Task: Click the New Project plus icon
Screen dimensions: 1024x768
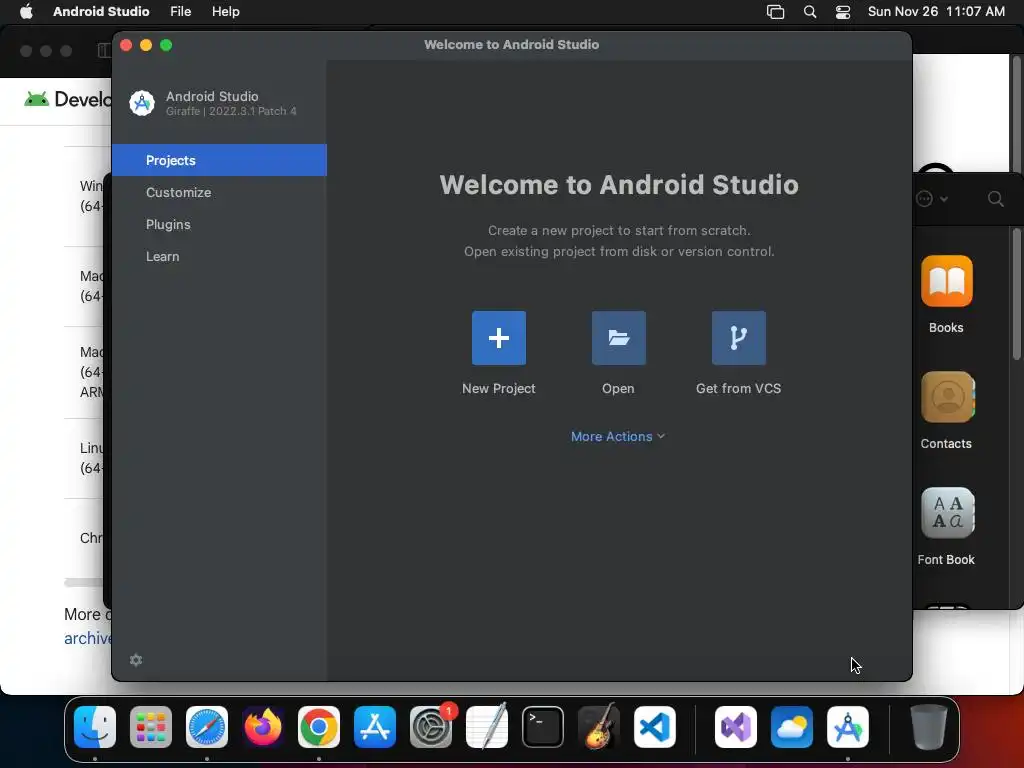Action: point(498,338)
